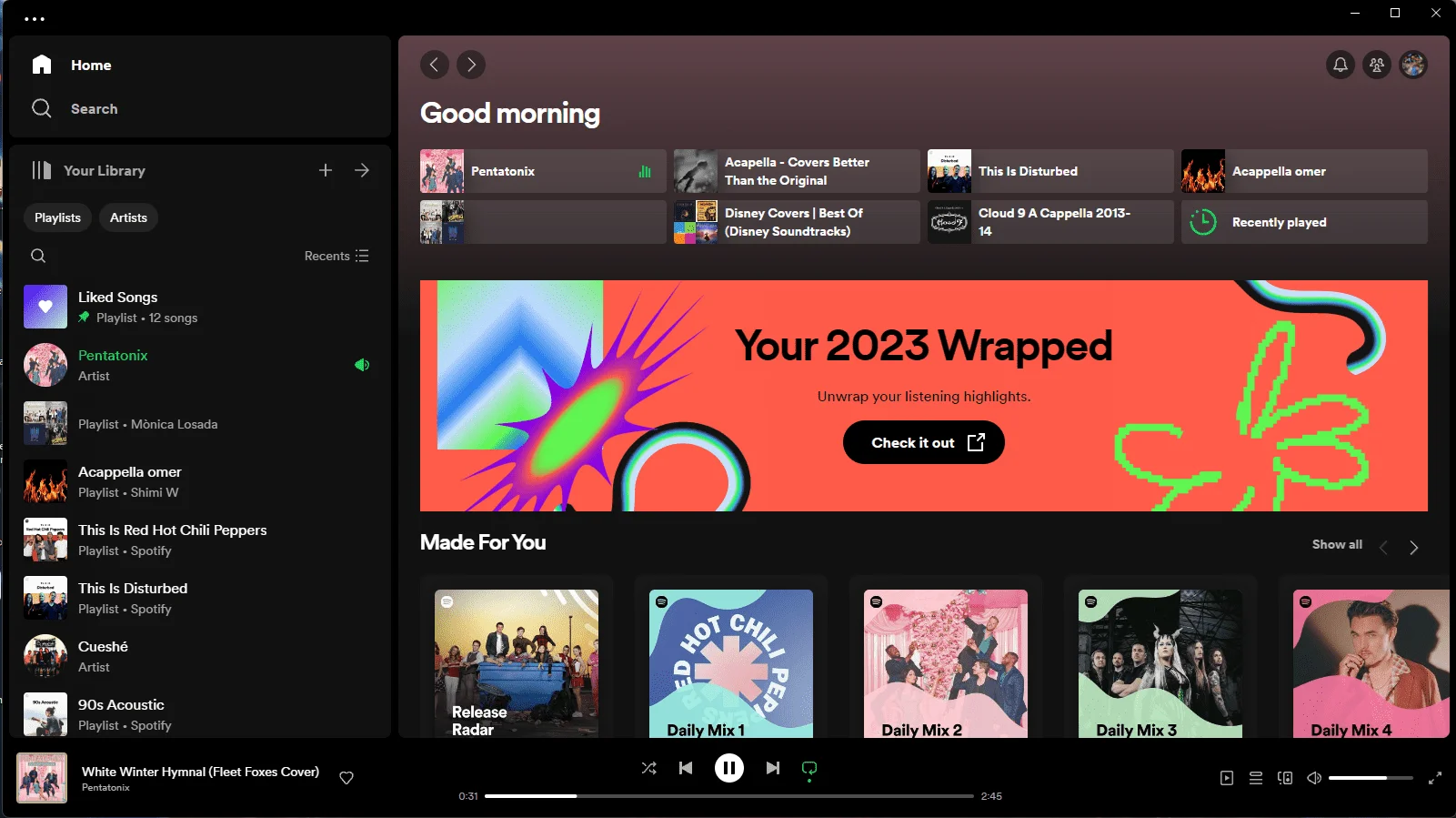Screen dimensions: 1456x818
Task: Click the mosaic playlist tile without a title
Action: click(543, 222)
